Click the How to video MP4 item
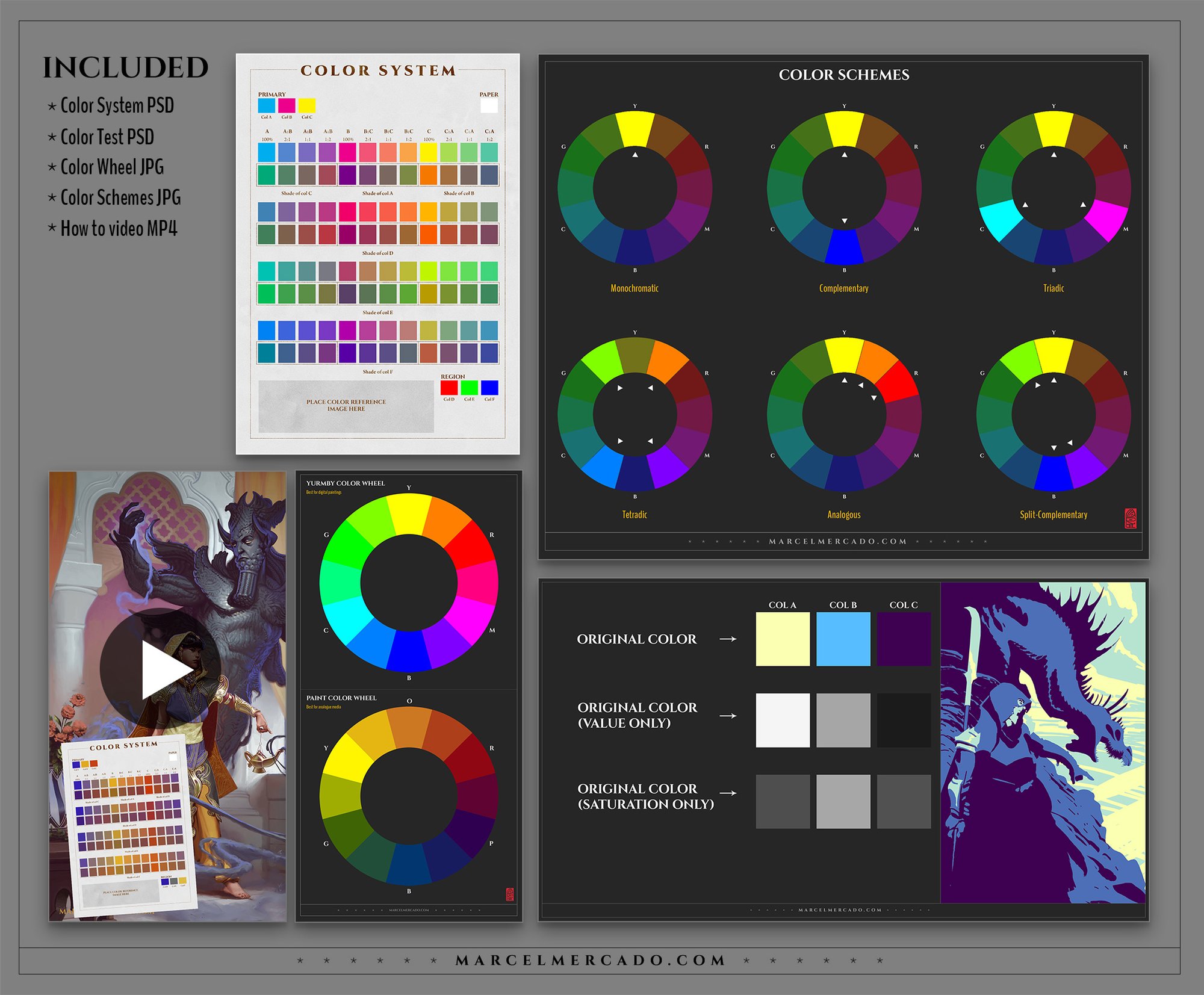This screenshot has width=1204, height=995. point(119,229)
